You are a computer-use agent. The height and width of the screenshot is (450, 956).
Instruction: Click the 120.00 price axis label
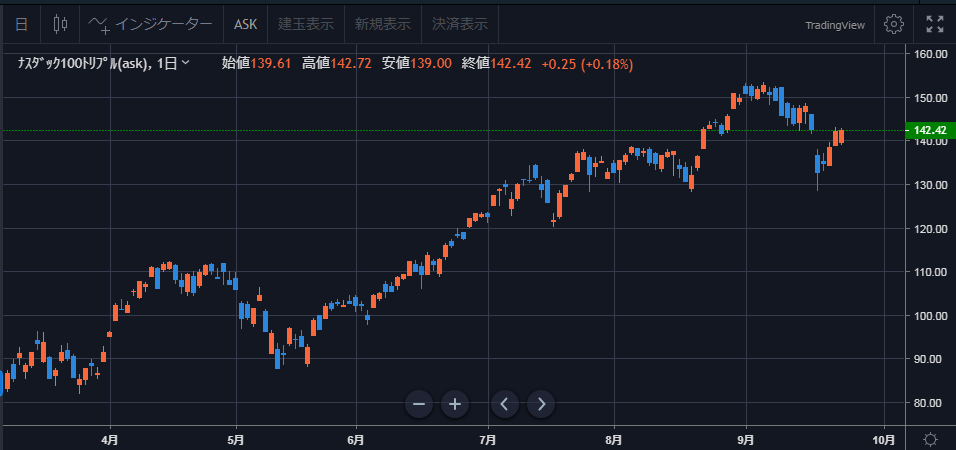(930, 229)
